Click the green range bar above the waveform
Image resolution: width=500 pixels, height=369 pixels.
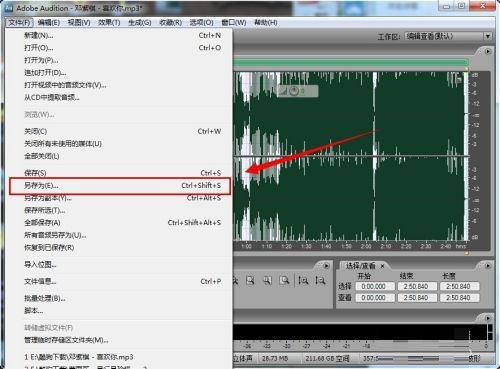click(x=351, y=62)
